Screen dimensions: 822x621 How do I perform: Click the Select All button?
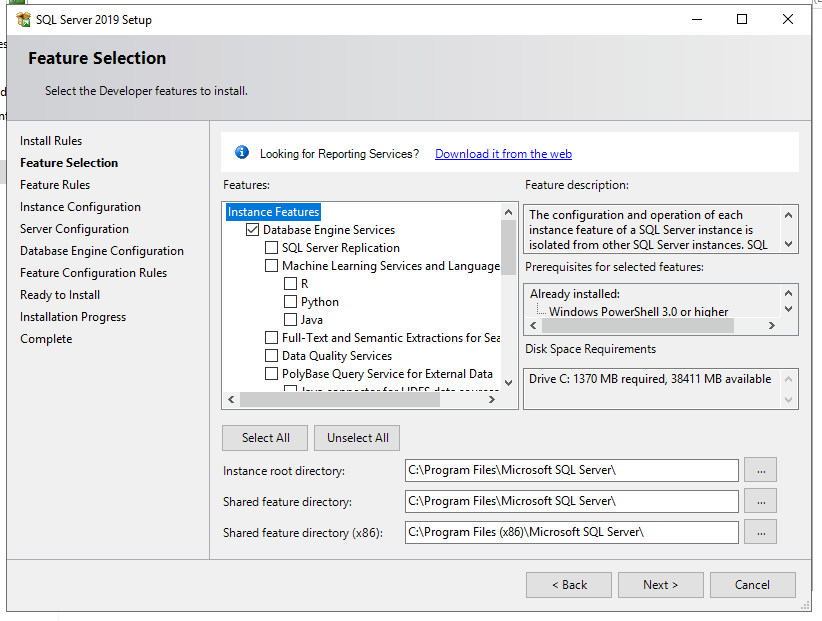265,438
